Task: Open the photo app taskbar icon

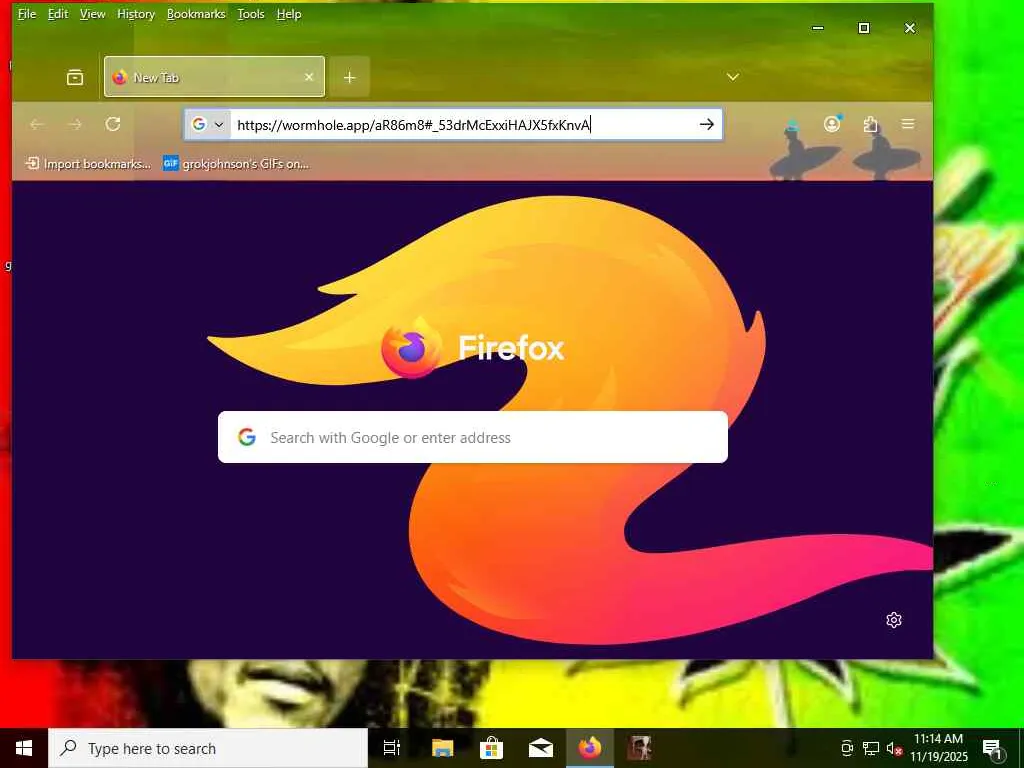Action: [x=639, y=748]
